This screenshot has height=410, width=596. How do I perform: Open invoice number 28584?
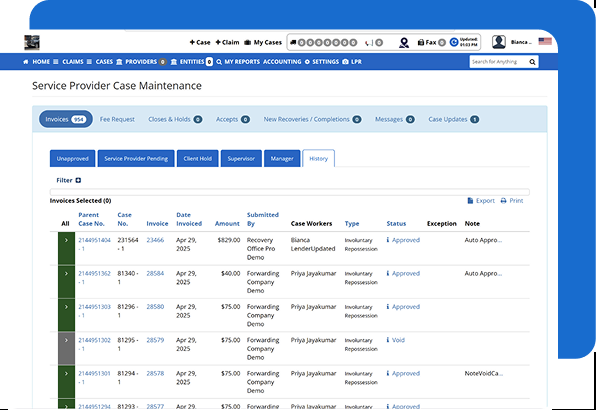(x=155, y=274)
